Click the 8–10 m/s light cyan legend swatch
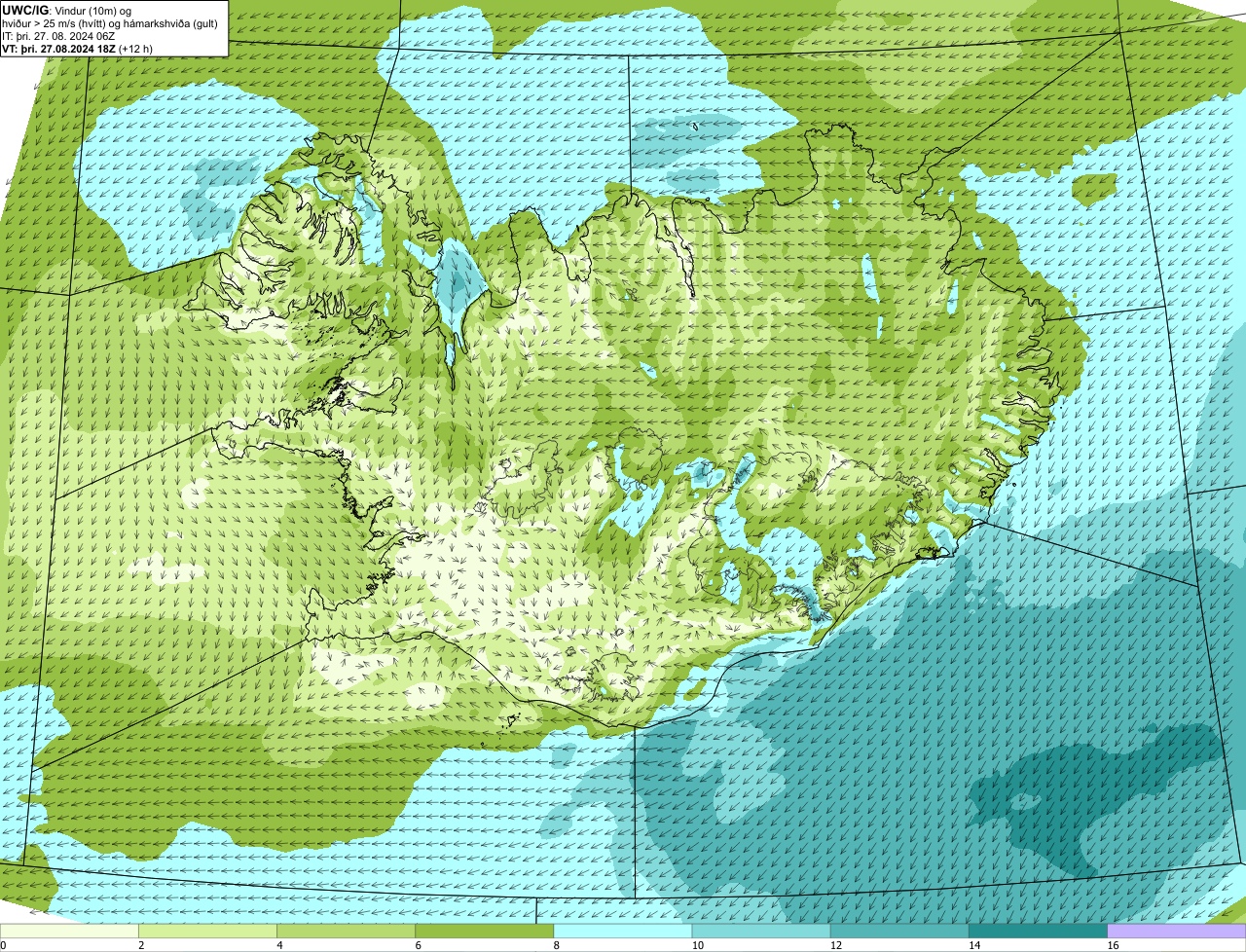 coord(623,932)
